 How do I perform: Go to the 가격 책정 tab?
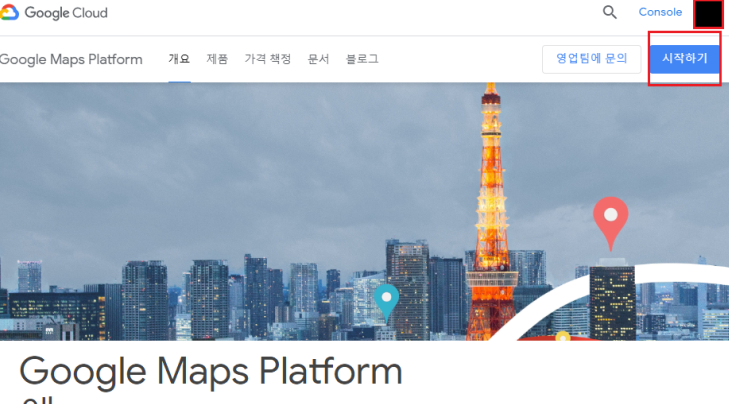268,59
